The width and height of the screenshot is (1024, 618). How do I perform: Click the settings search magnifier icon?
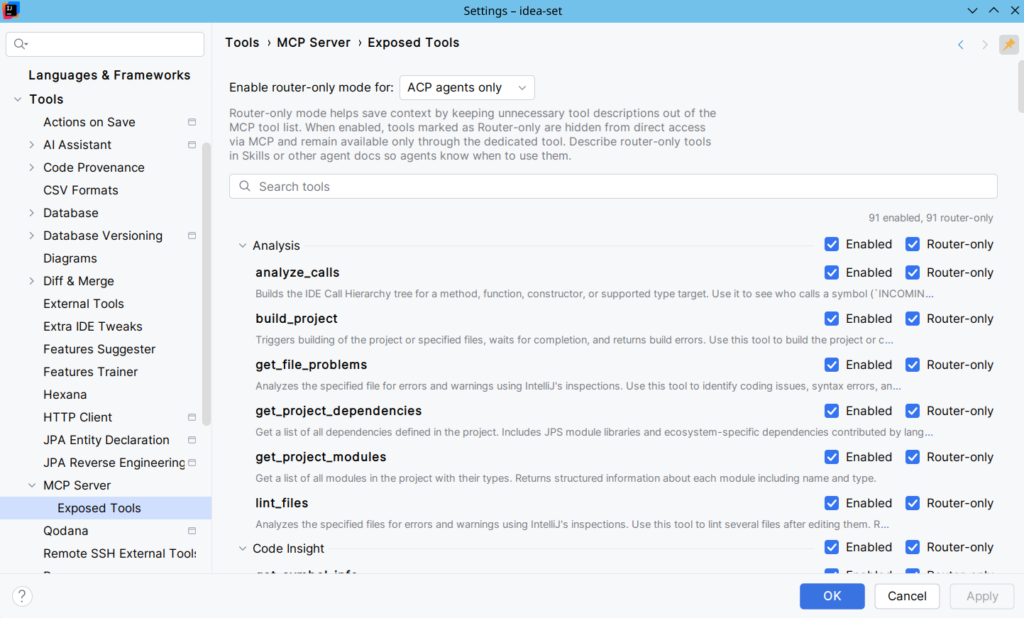(x=20, y=44)
